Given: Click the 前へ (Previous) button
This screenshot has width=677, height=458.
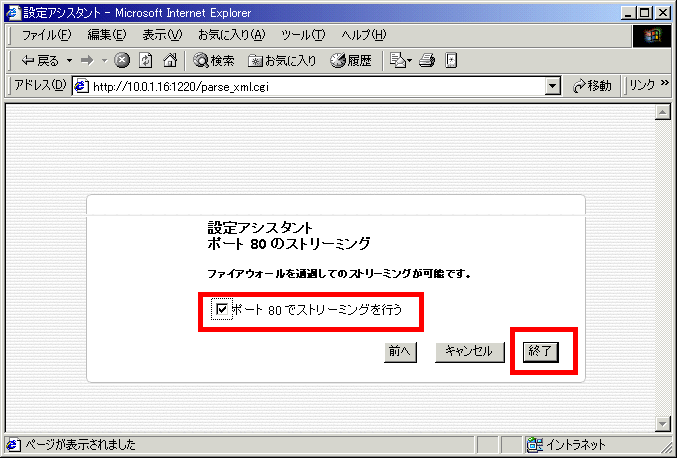Looking at the screenshot, I should pyautogui.click(x=400, y=352).
